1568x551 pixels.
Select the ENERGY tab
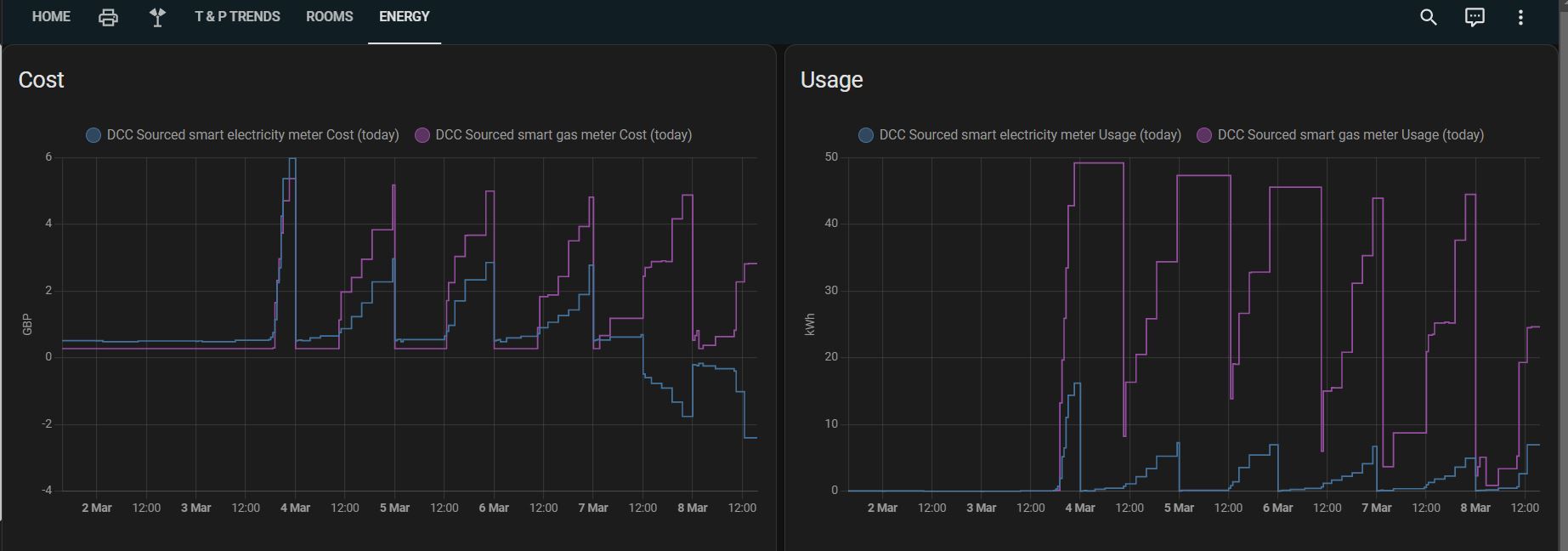click(x=405, y=17)
